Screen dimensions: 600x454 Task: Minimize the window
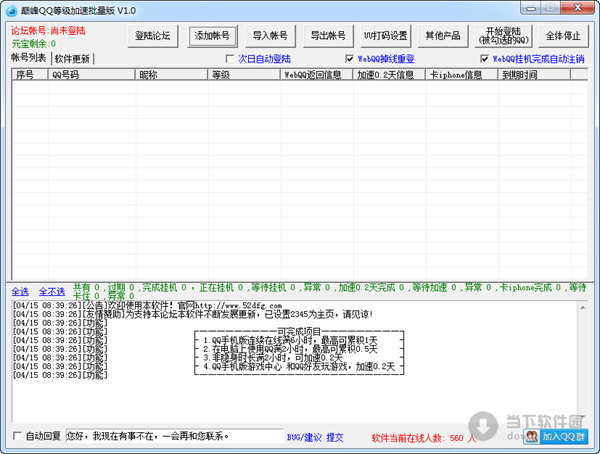(531, 8)
